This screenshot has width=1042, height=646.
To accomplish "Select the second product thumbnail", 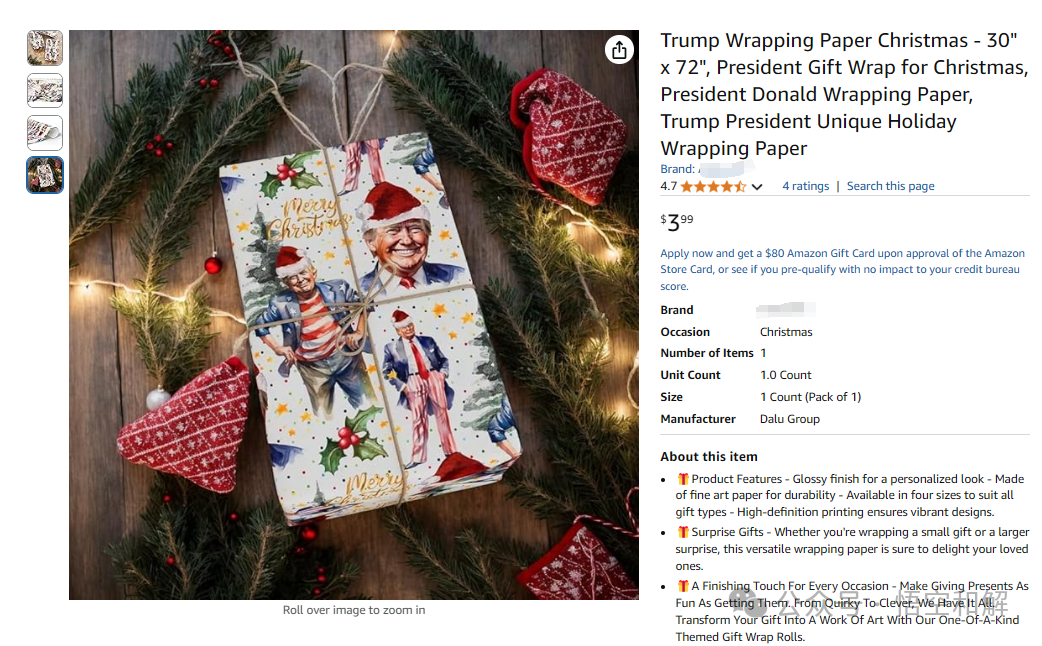I will 45,90.
